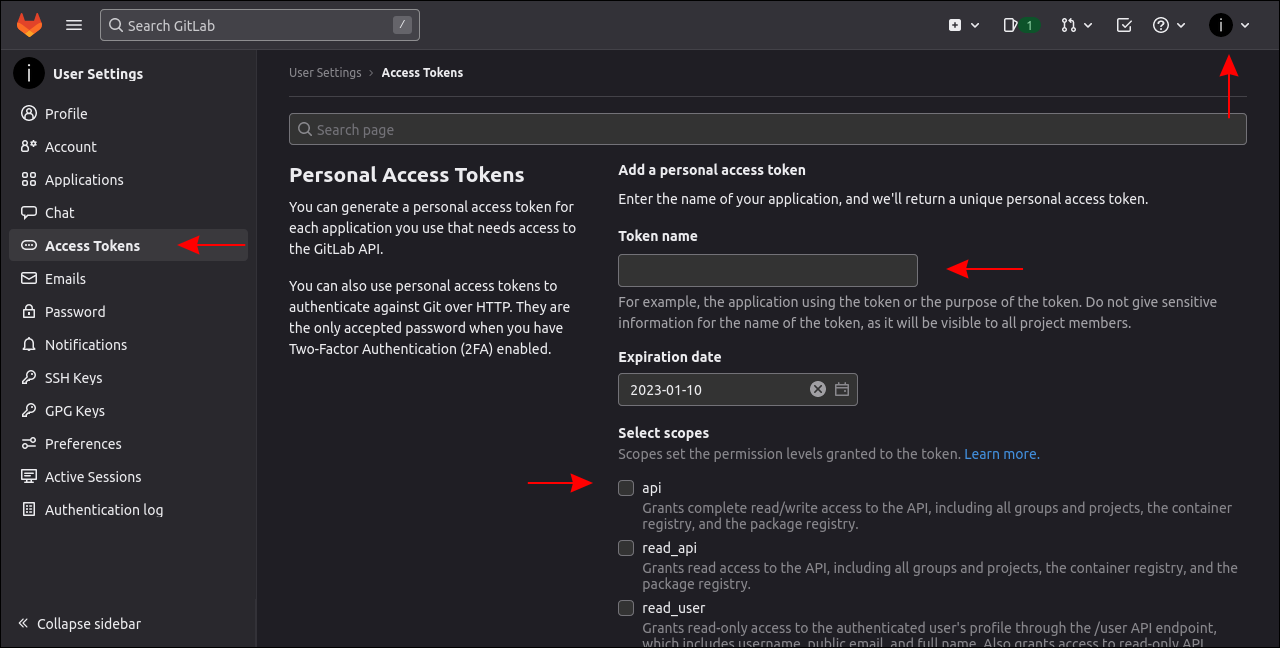This screenshot has height=648, width=1280.
Task: Enable the api scope checkbox
Action: click(x=625, y=488)
